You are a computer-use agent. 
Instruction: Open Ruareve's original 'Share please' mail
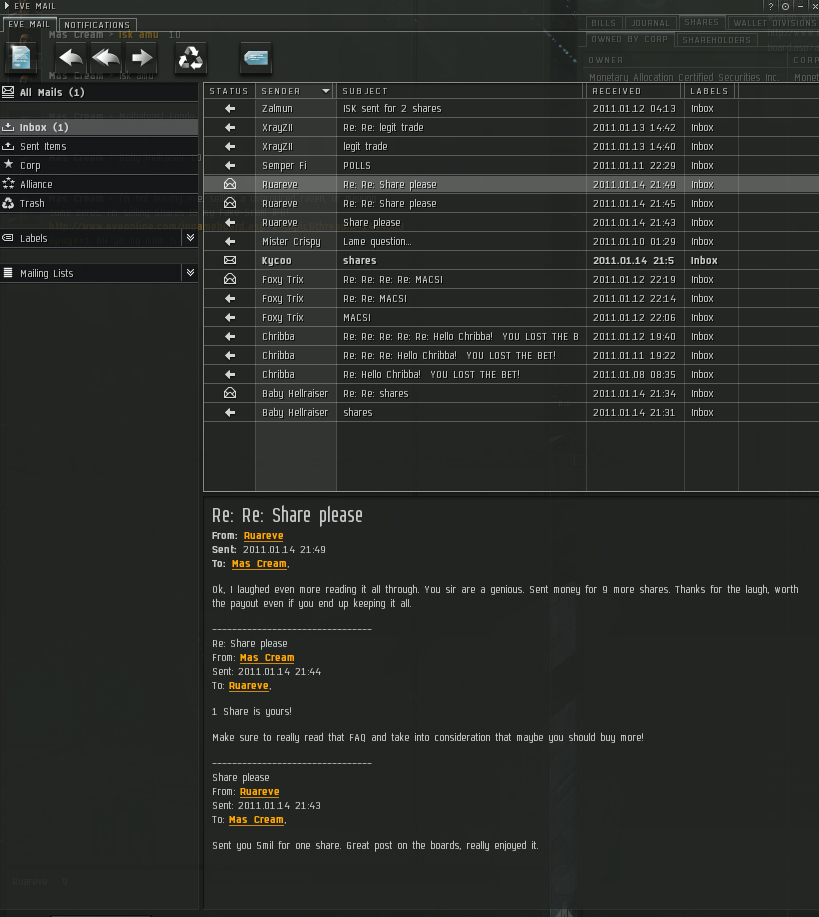tap(511, 223)
